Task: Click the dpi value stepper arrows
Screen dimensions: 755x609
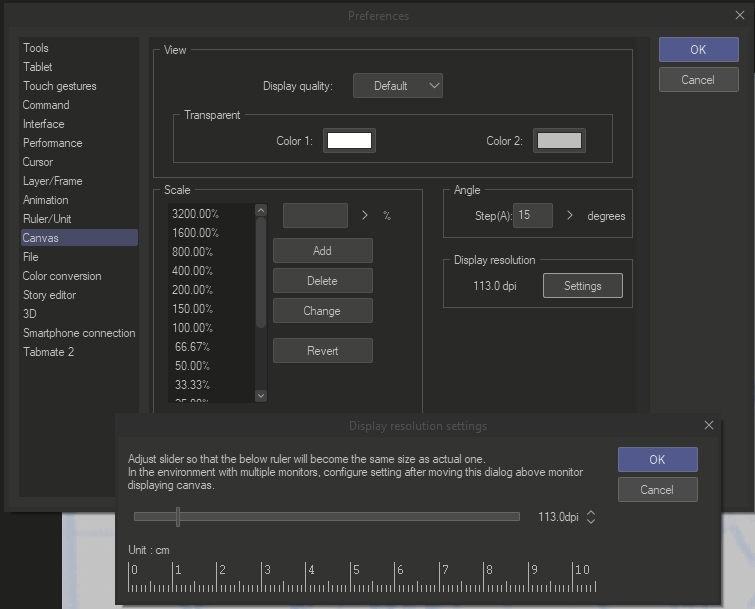Action: pos(591,517)
